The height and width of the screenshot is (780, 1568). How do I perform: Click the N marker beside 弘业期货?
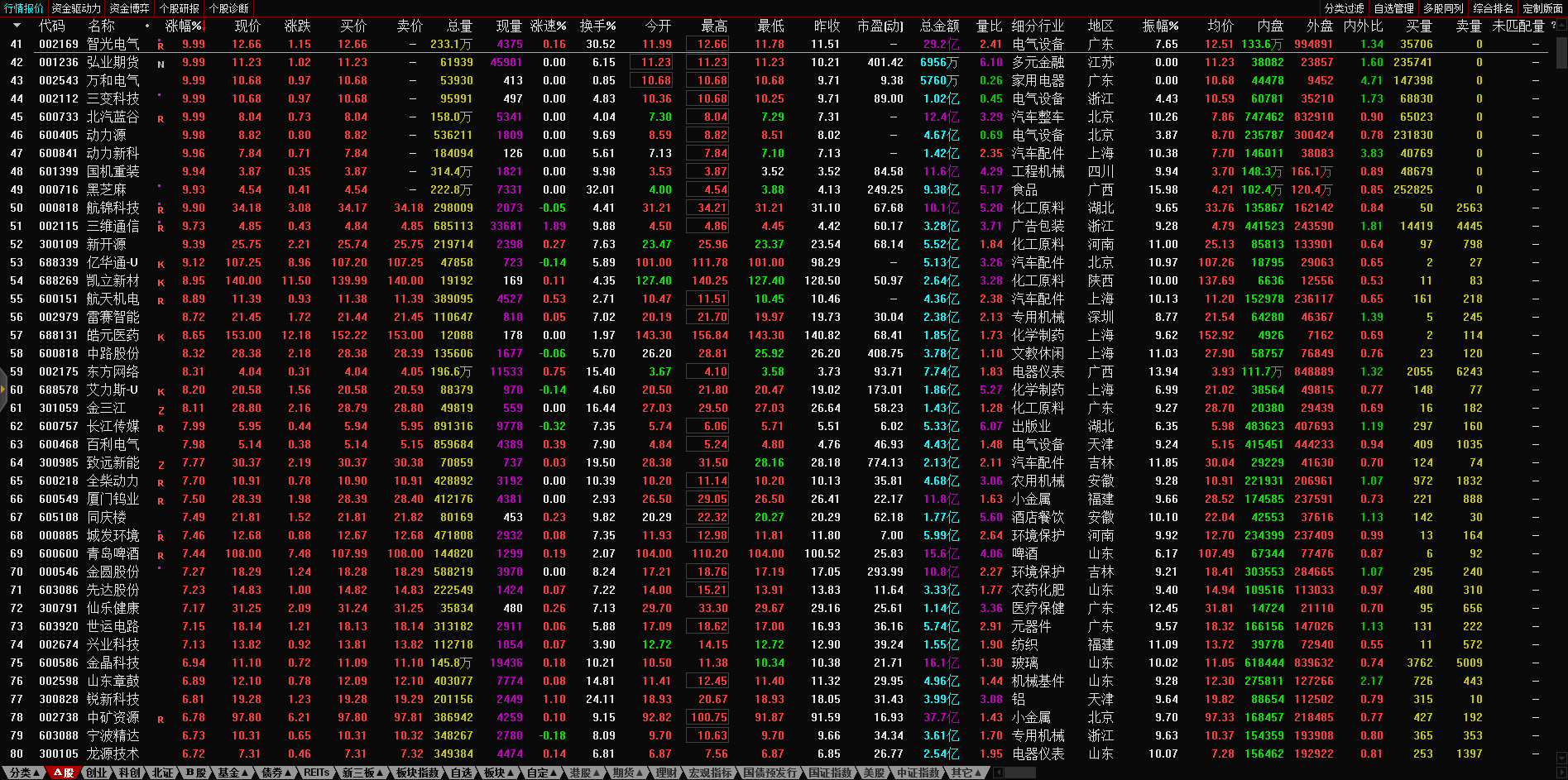coord(161,64)
